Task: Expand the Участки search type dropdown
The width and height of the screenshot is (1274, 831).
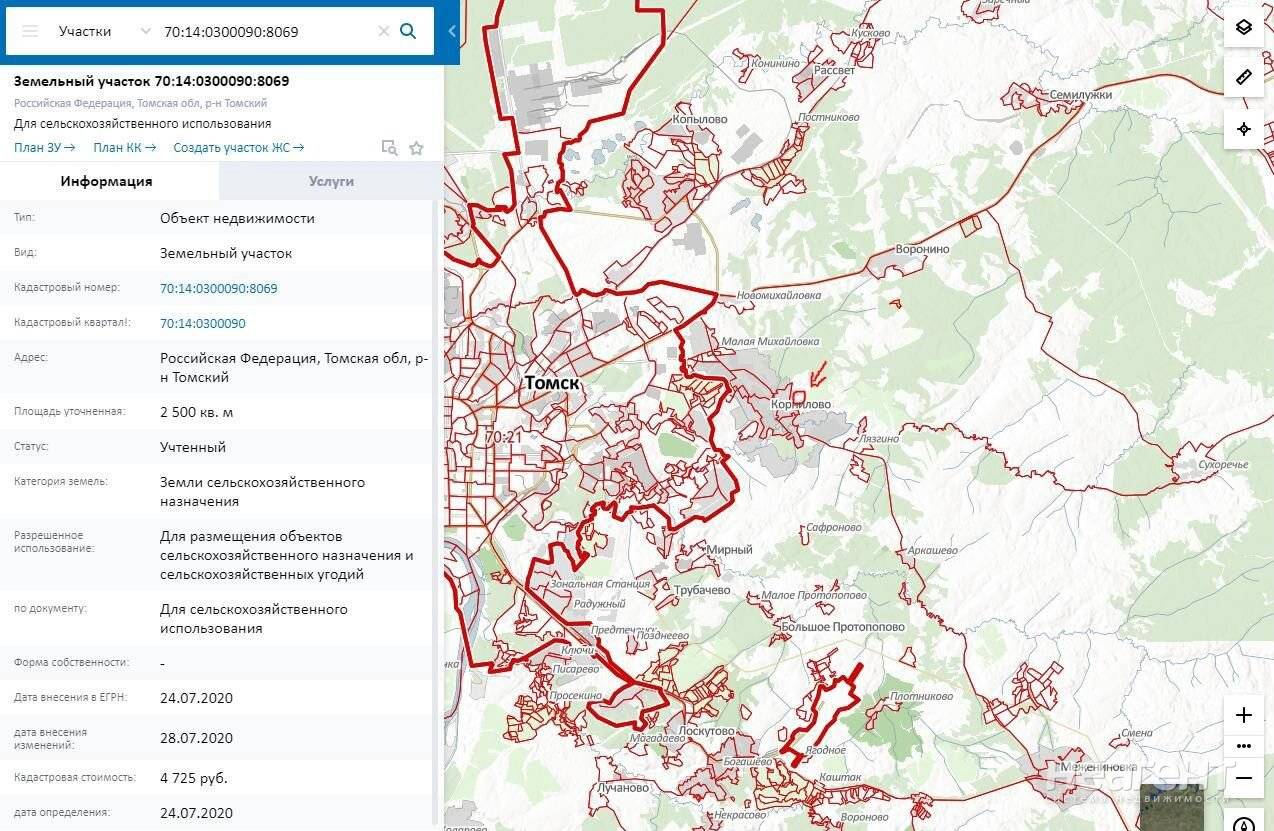Action: click(x=146, y=31)
